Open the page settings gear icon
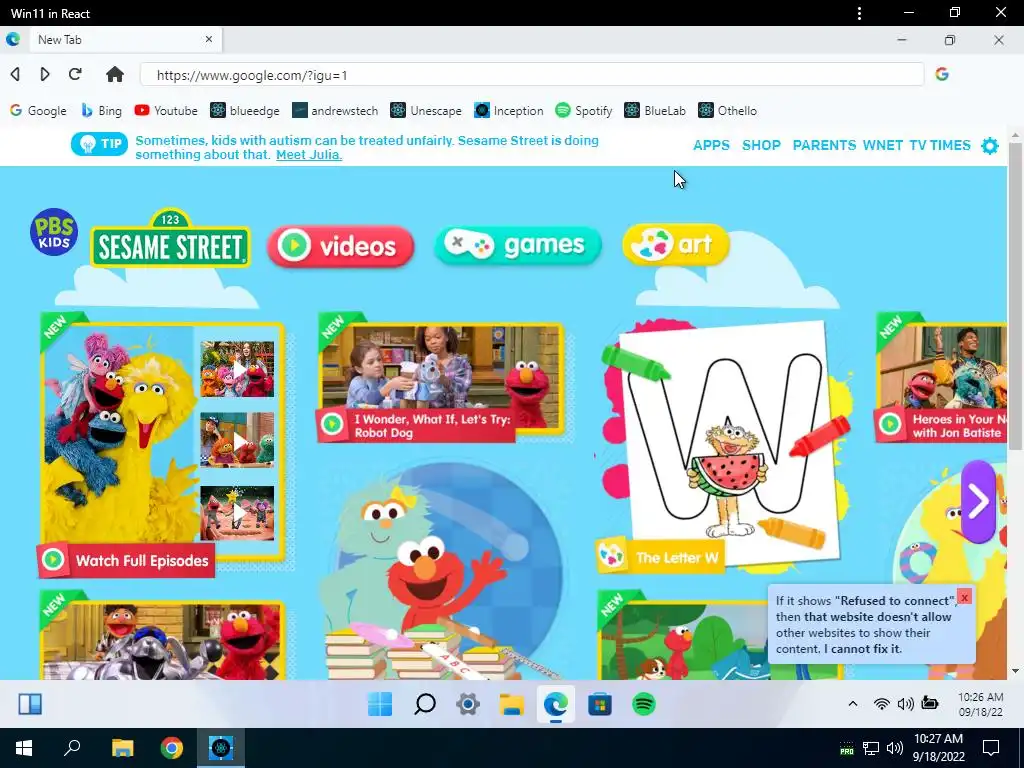 [990, 146]
